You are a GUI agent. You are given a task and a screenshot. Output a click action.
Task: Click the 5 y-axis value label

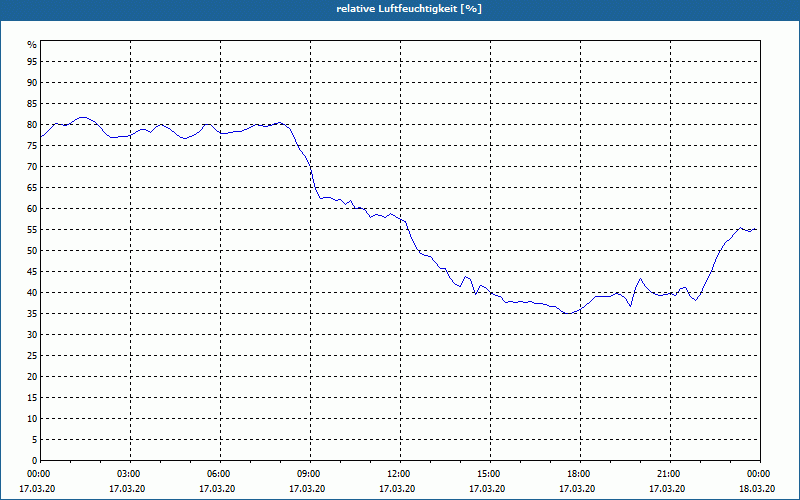(35, 439)
